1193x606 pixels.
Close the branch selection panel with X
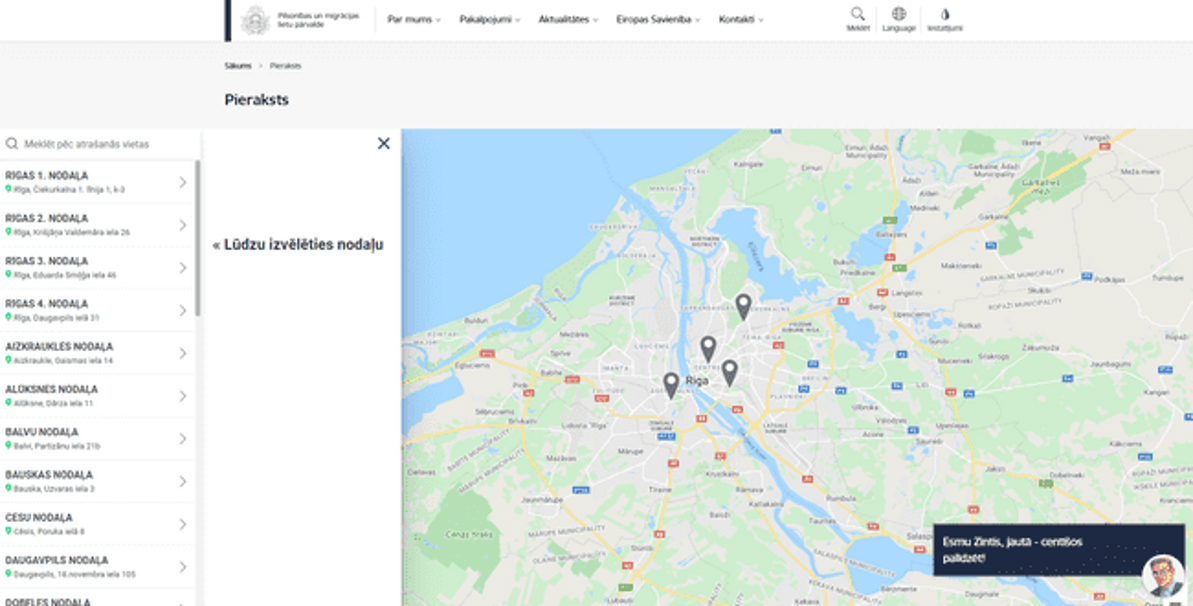click(383, 143)
